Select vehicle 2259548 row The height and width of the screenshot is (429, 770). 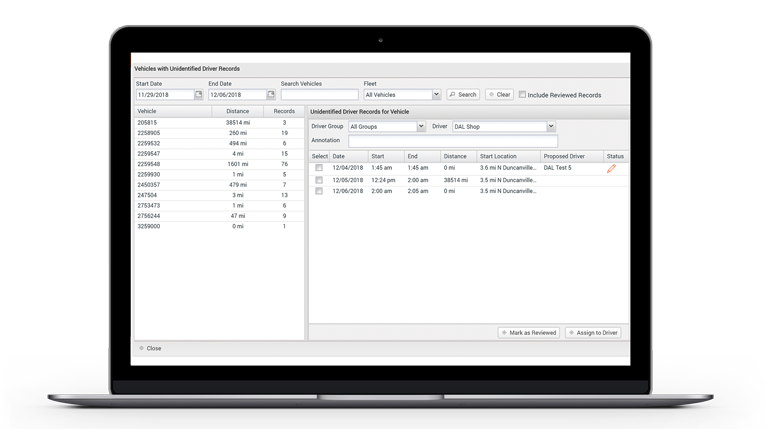point(219,164)
